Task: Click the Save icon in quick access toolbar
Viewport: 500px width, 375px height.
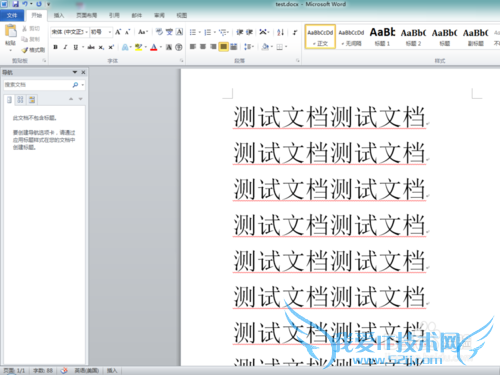Action: (16, 4)
